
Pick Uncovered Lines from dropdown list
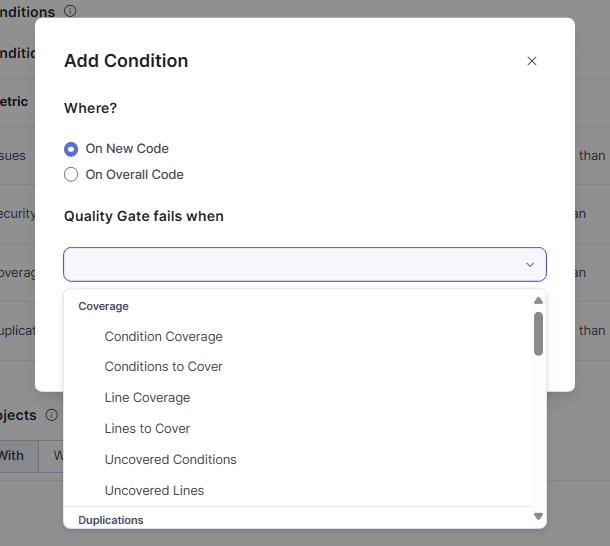pyautogui.click(x=154, y=491)
